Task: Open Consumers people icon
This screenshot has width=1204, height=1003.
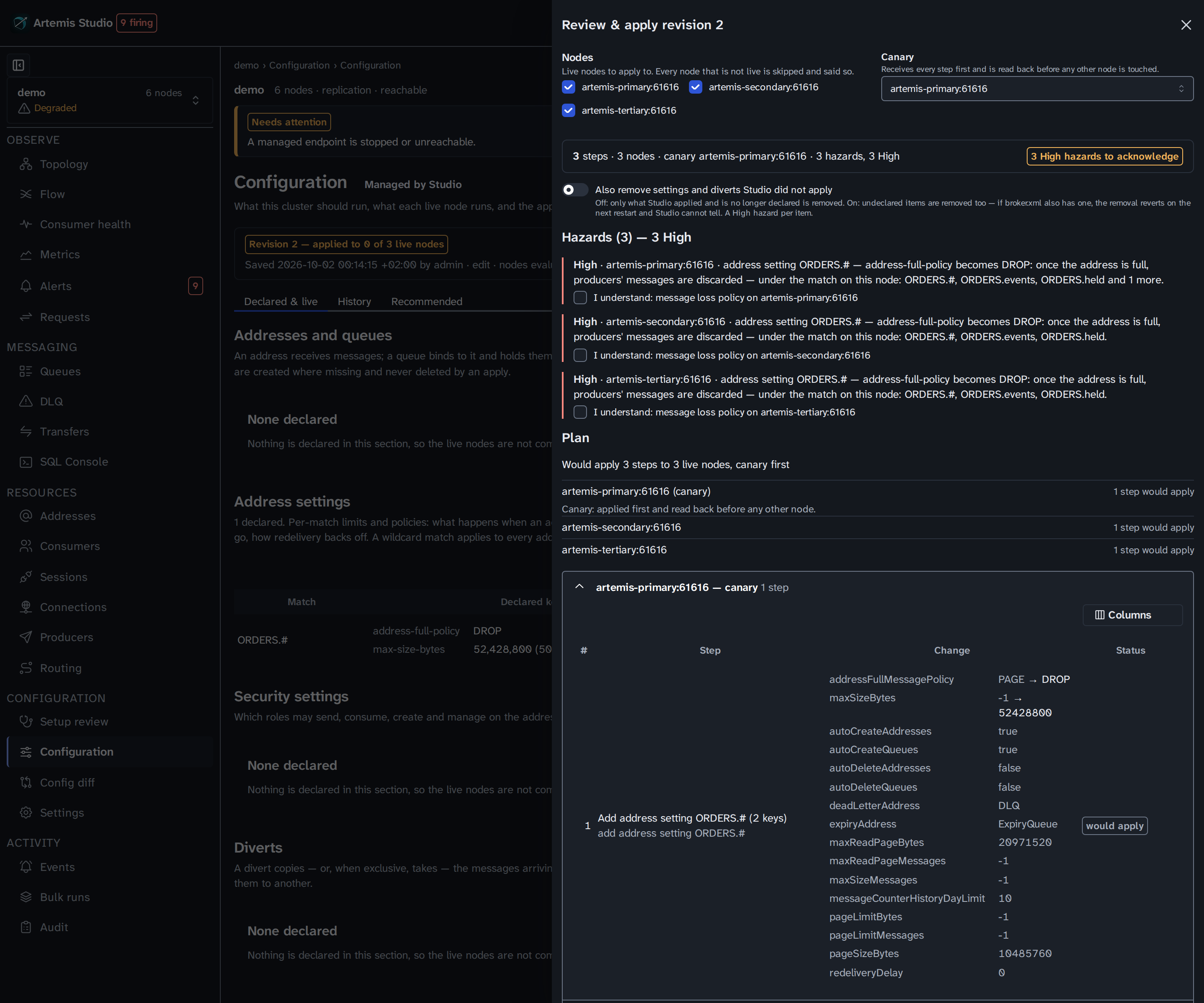Action: pos(26,546)
